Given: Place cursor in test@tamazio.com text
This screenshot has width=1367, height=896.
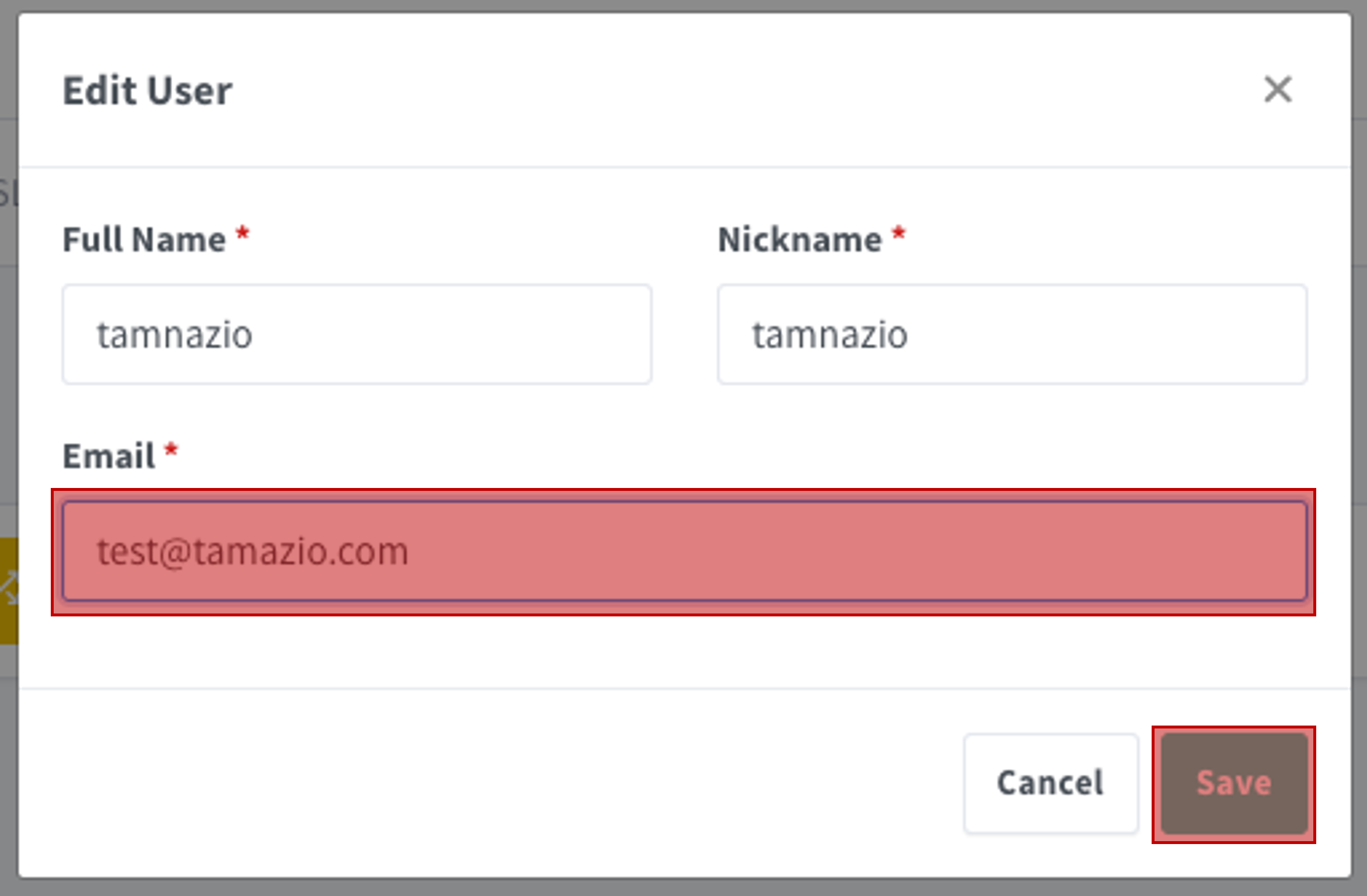Looking at the screenshot, I should 253,552.
